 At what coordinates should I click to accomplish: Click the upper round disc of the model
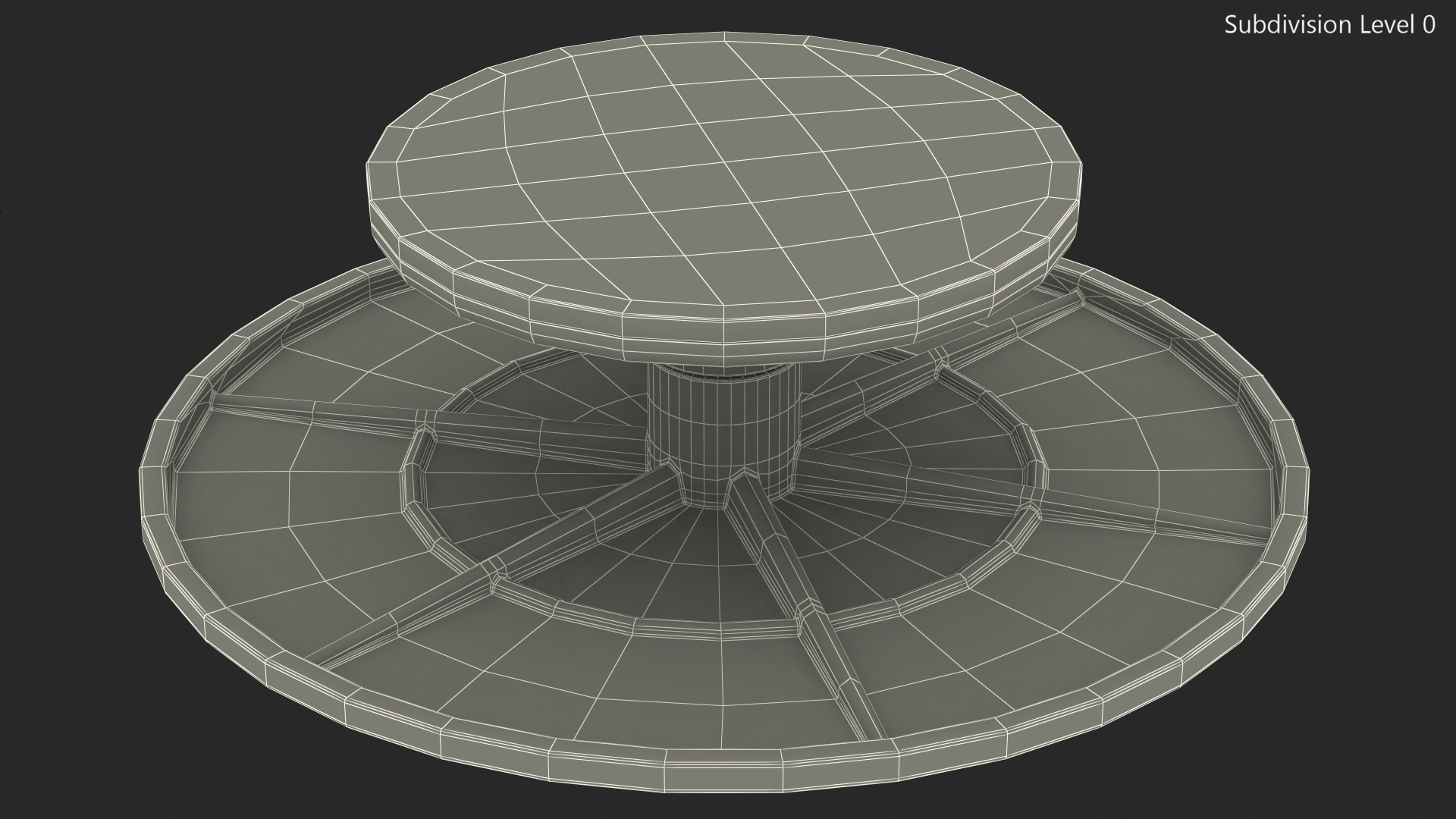click(x=724, y=198)
